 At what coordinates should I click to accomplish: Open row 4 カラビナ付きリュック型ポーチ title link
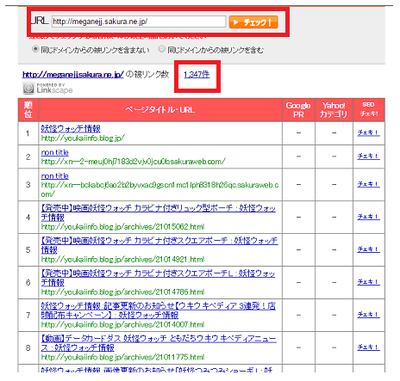coord(158,213)
